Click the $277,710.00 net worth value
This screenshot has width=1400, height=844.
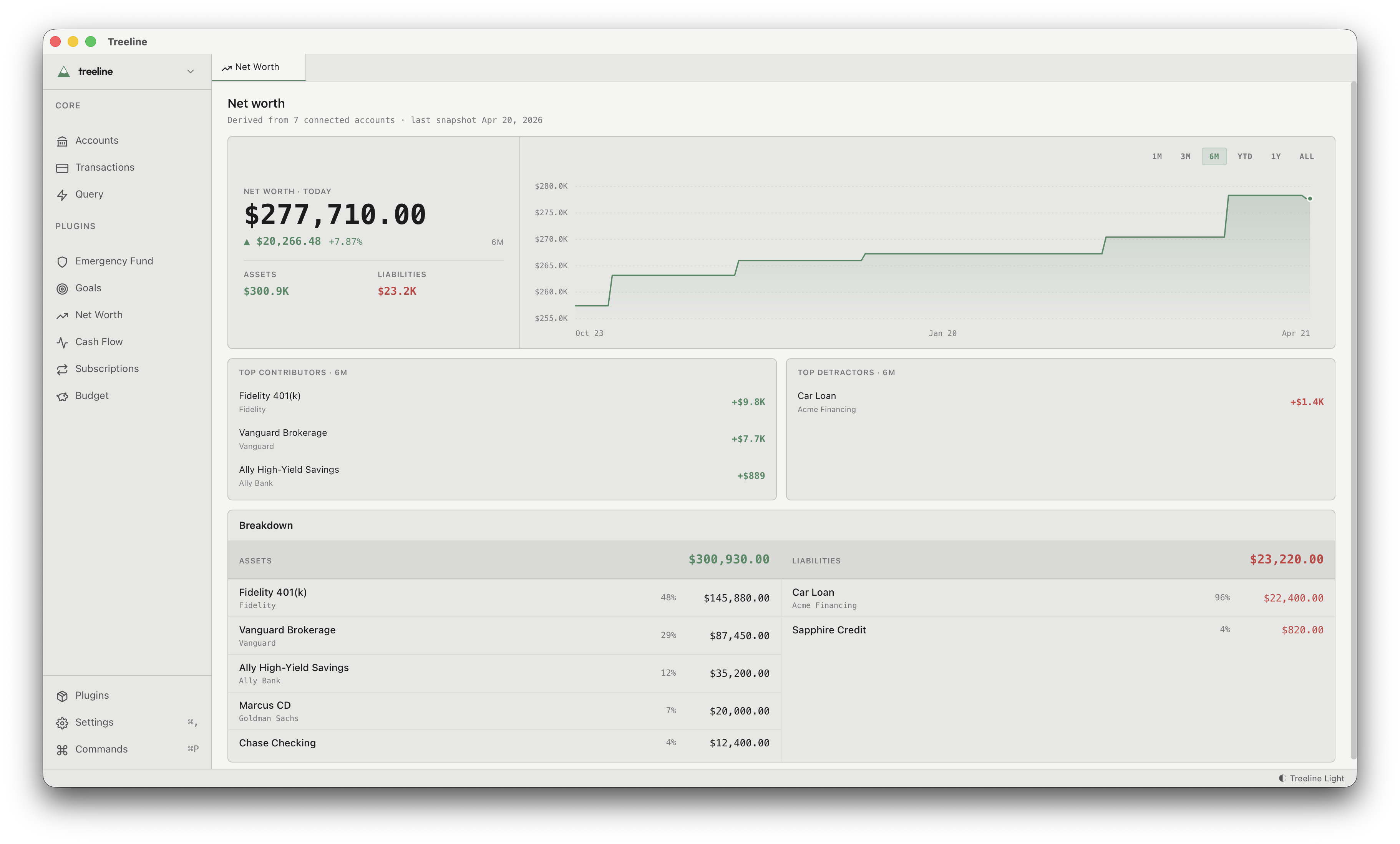pyautogui.click(x=335, y=215)
